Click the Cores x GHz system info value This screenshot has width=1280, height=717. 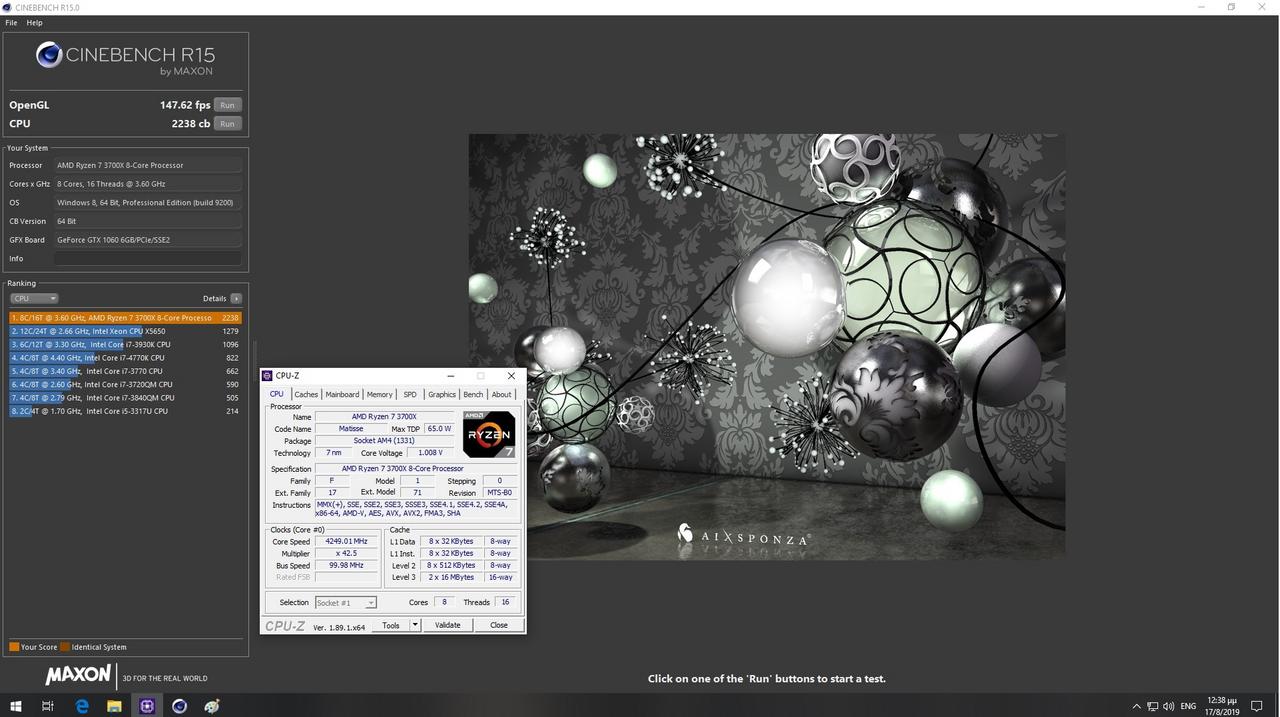click(x=148, y=184)
